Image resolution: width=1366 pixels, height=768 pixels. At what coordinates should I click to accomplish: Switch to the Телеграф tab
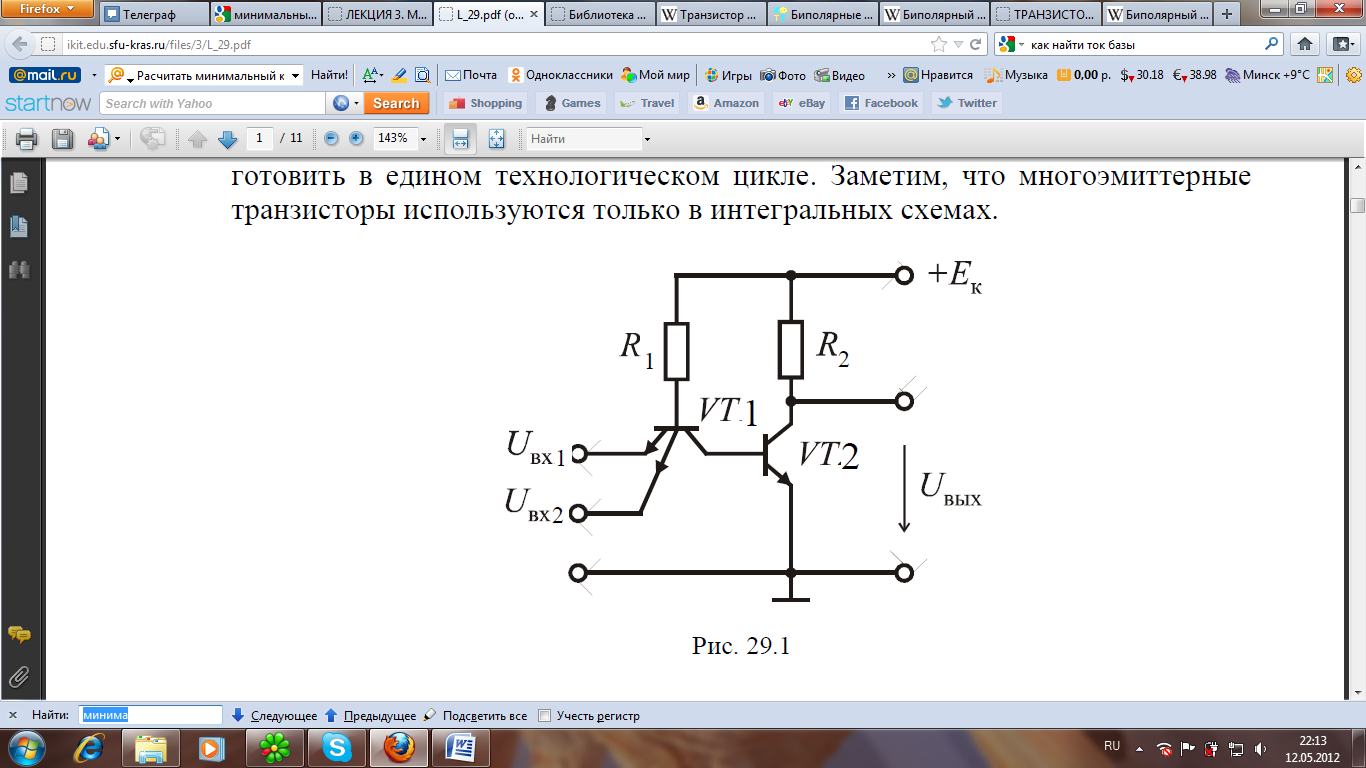tap(153, 15)
